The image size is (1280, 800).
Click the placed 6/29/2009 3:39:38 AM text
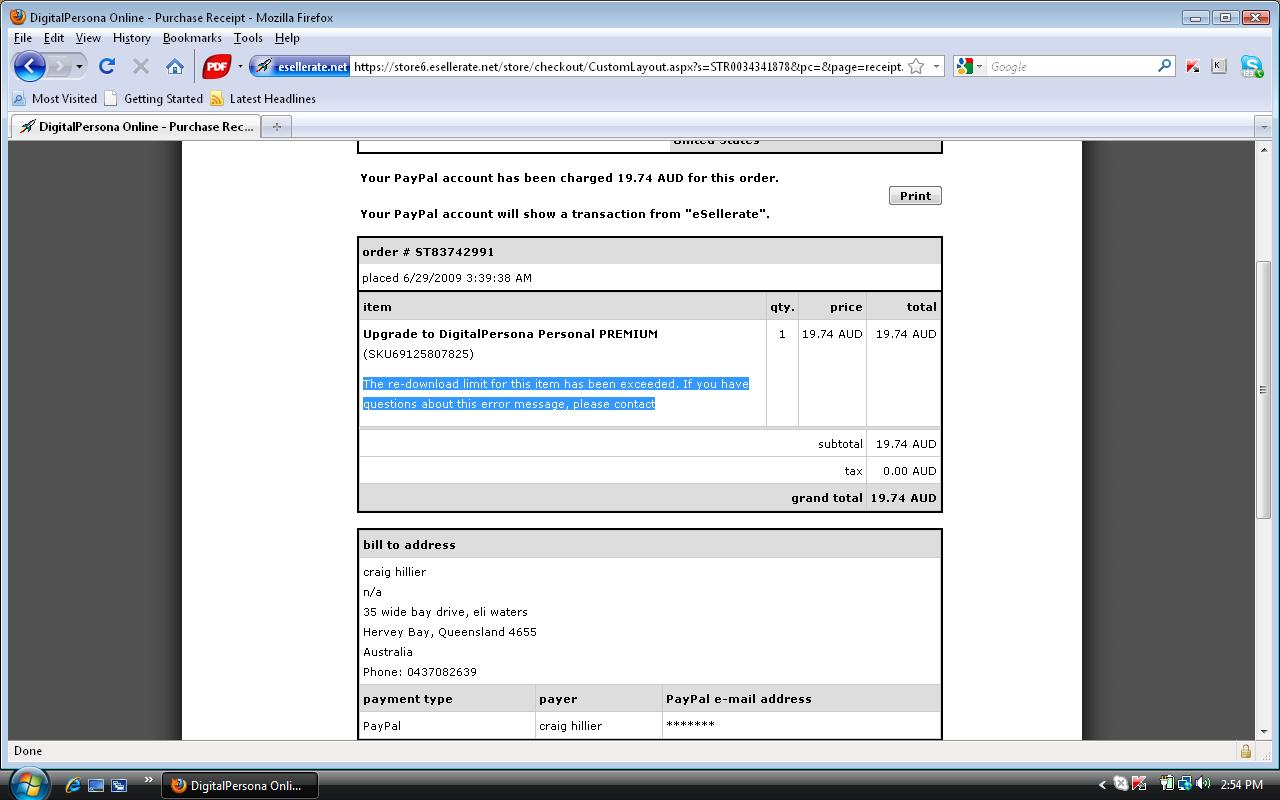coord(447,278)
